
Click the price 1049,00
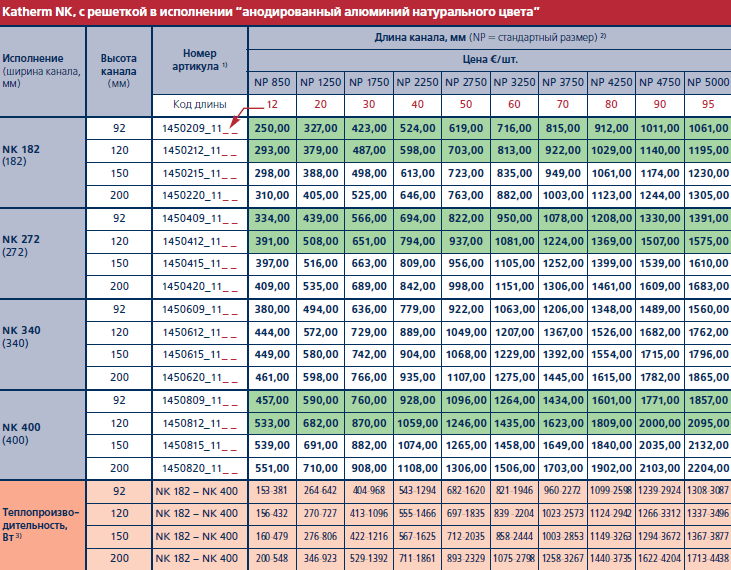tap(466, 332)
